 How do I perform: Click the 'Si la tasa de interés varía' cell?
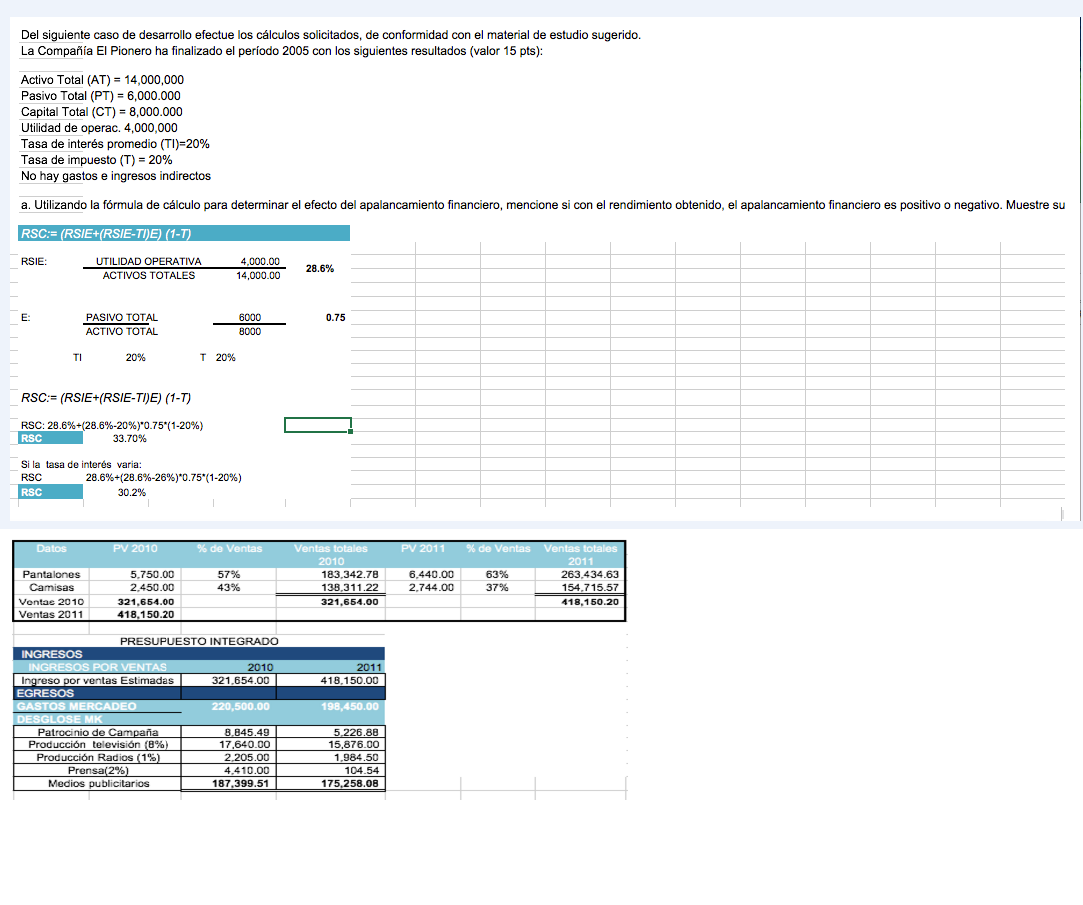[x=81, y=464]
